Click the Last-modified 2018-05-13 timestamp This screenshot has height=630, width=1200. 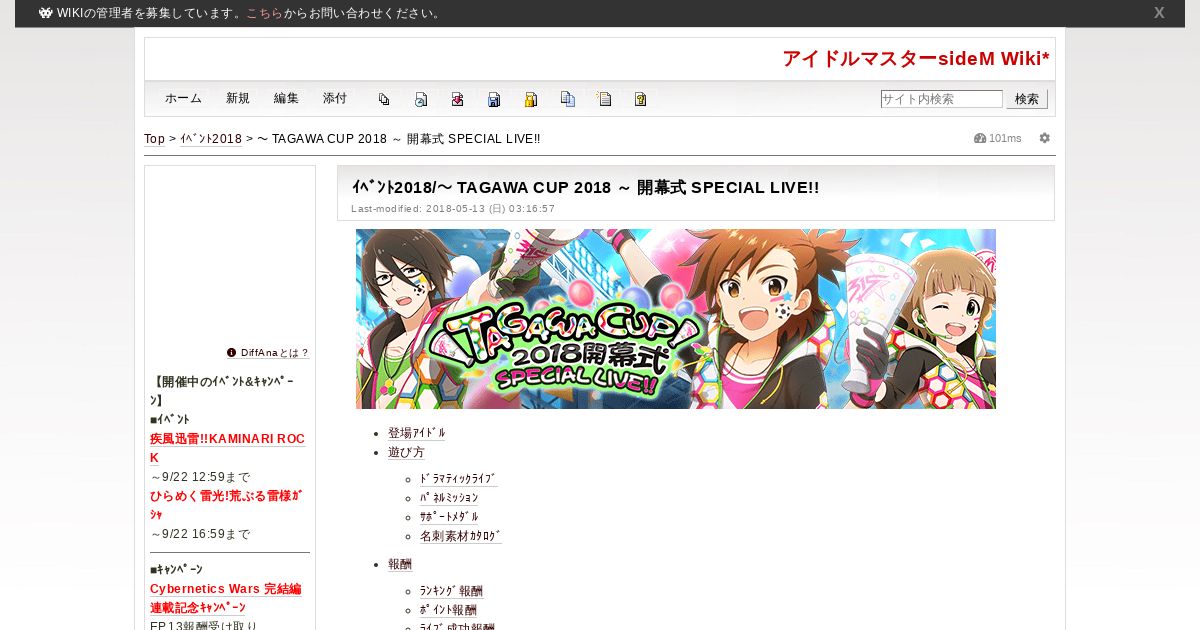(x=453, y=209)
